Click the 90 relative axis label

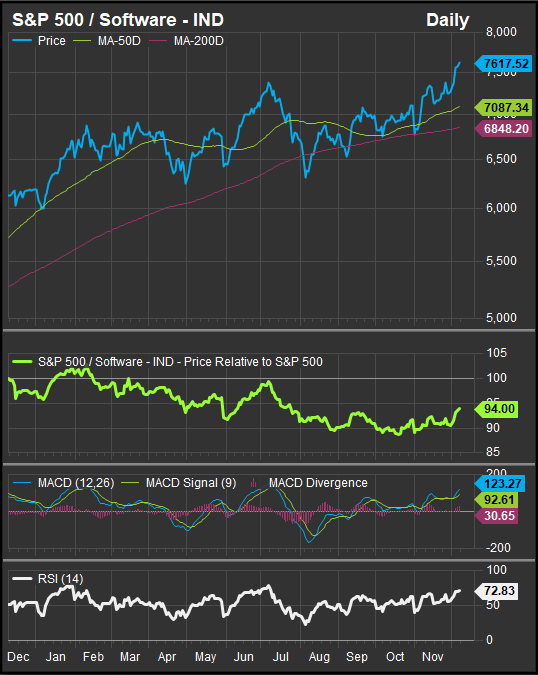(493, 428)
